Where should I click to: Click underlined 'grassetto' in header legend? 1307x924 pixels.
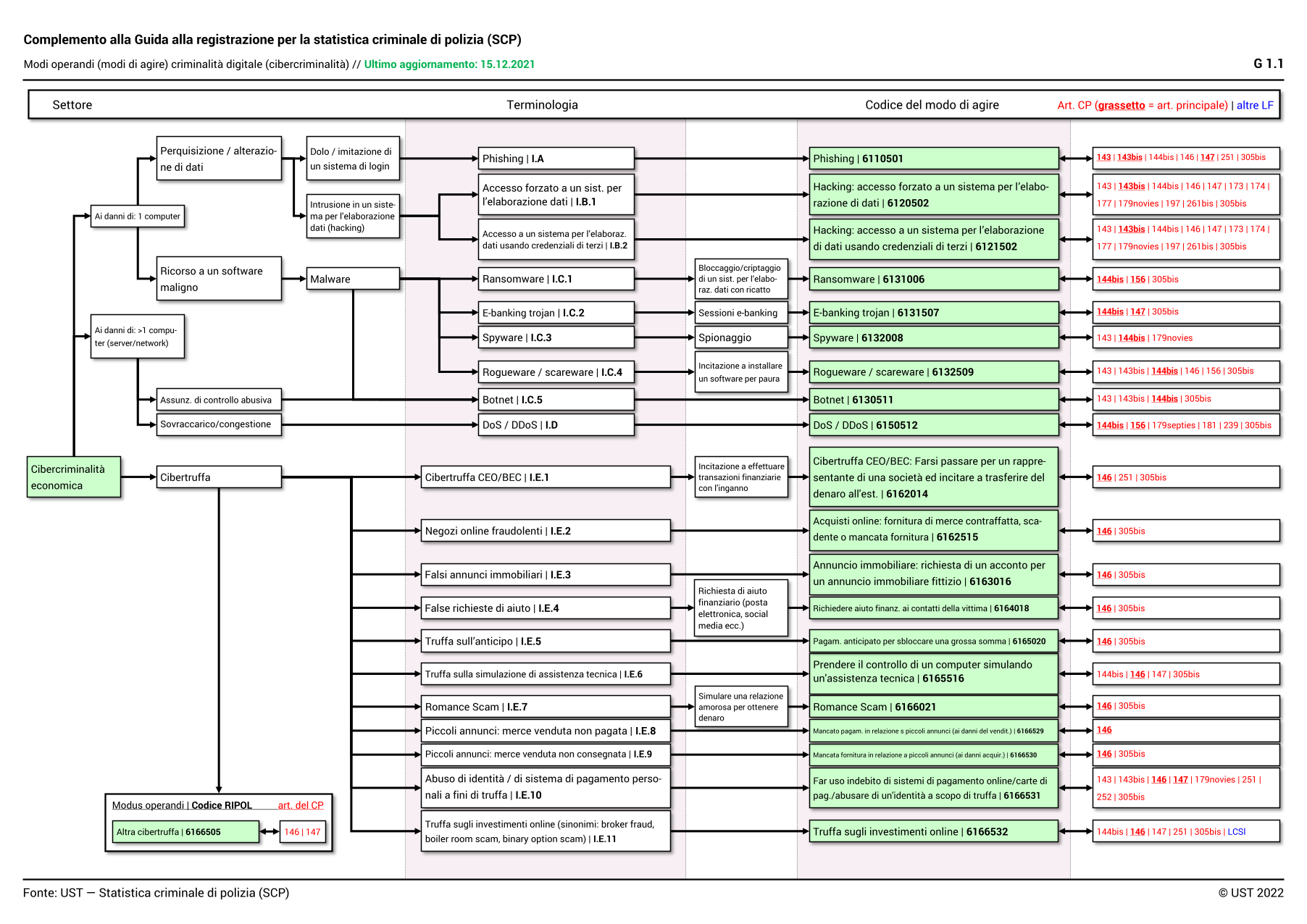click(1121, 105)
